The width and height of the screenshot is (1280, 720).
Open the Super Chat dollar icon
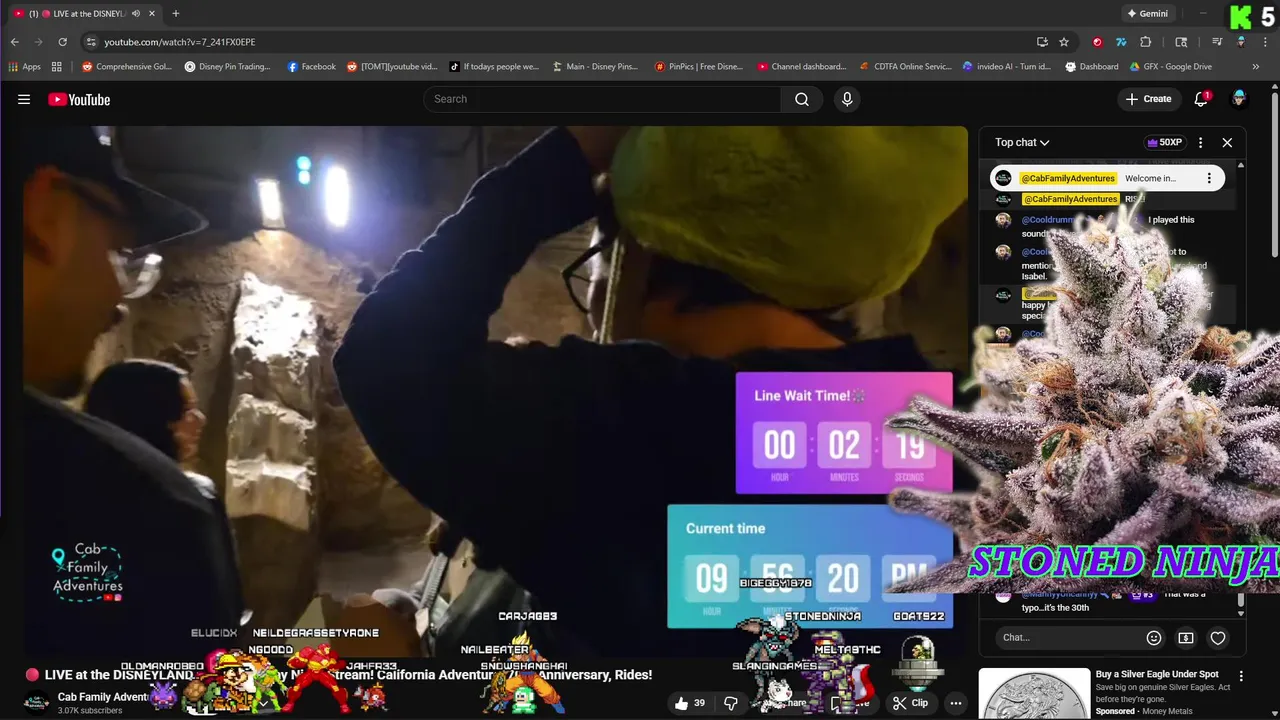(x=1186, y=637)
